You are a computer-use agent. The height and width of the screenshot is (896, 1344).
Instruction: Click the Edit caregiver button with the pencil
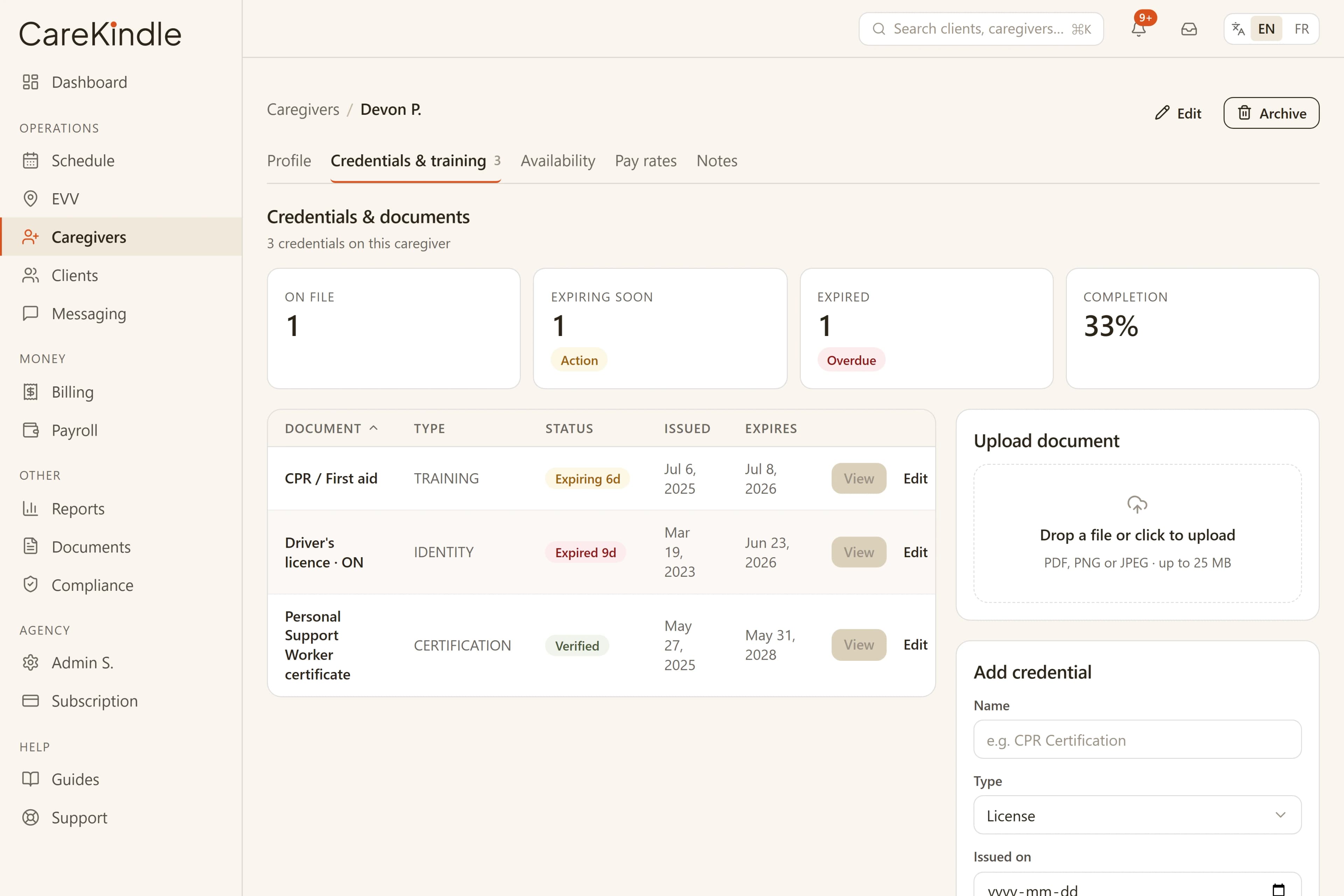1178,113
